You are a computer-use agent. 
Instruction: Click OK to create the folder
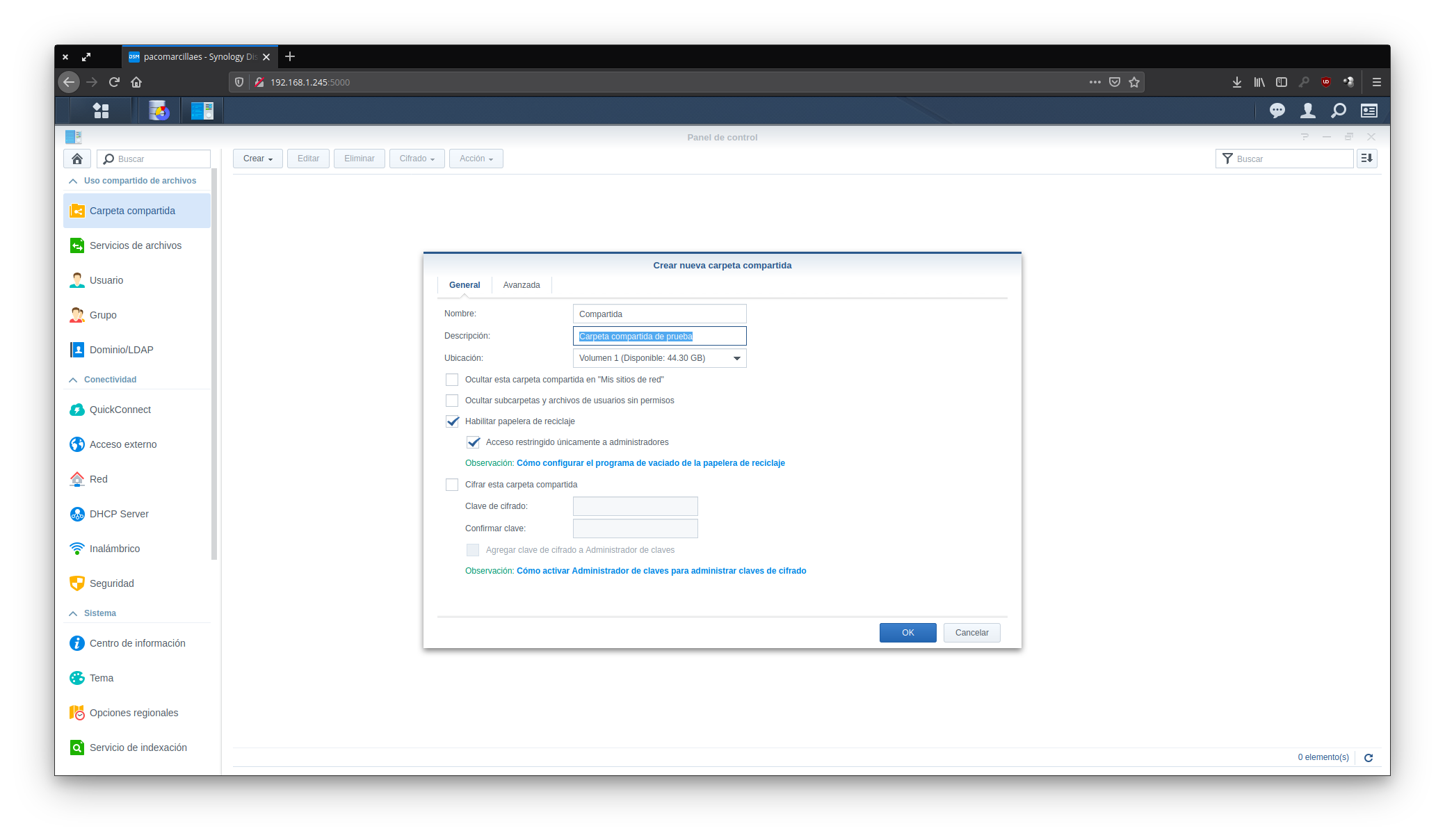pos(907,633)
